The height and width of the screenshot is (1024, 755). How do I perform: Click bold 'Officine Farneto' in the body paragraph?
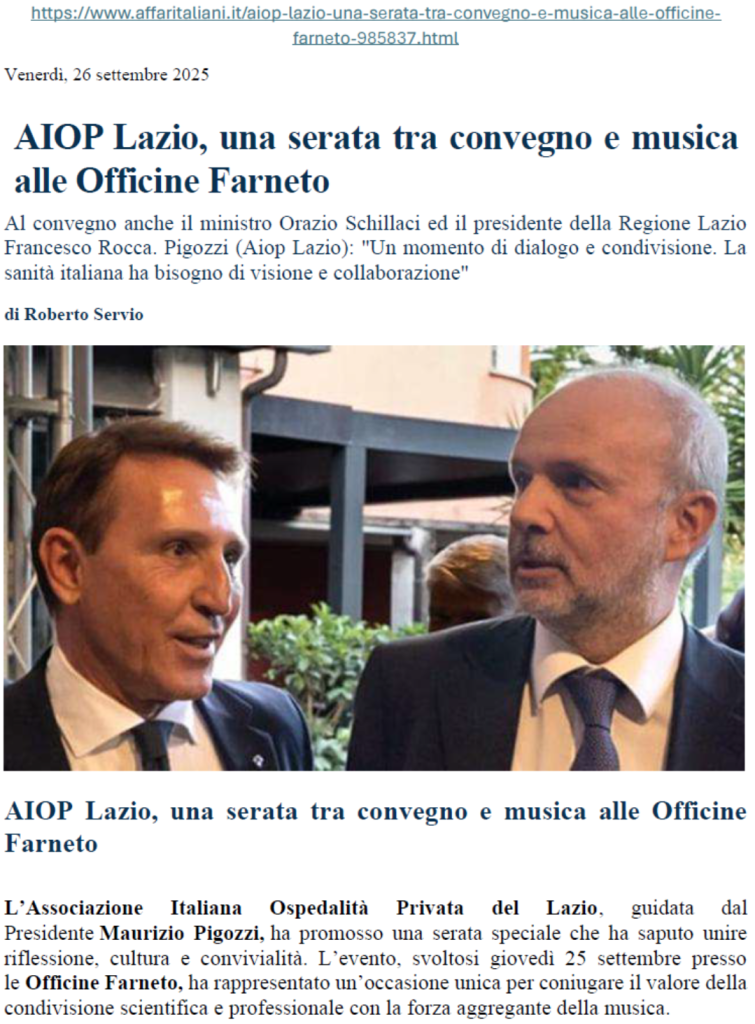pyautogui.click(x=103, y=983)
